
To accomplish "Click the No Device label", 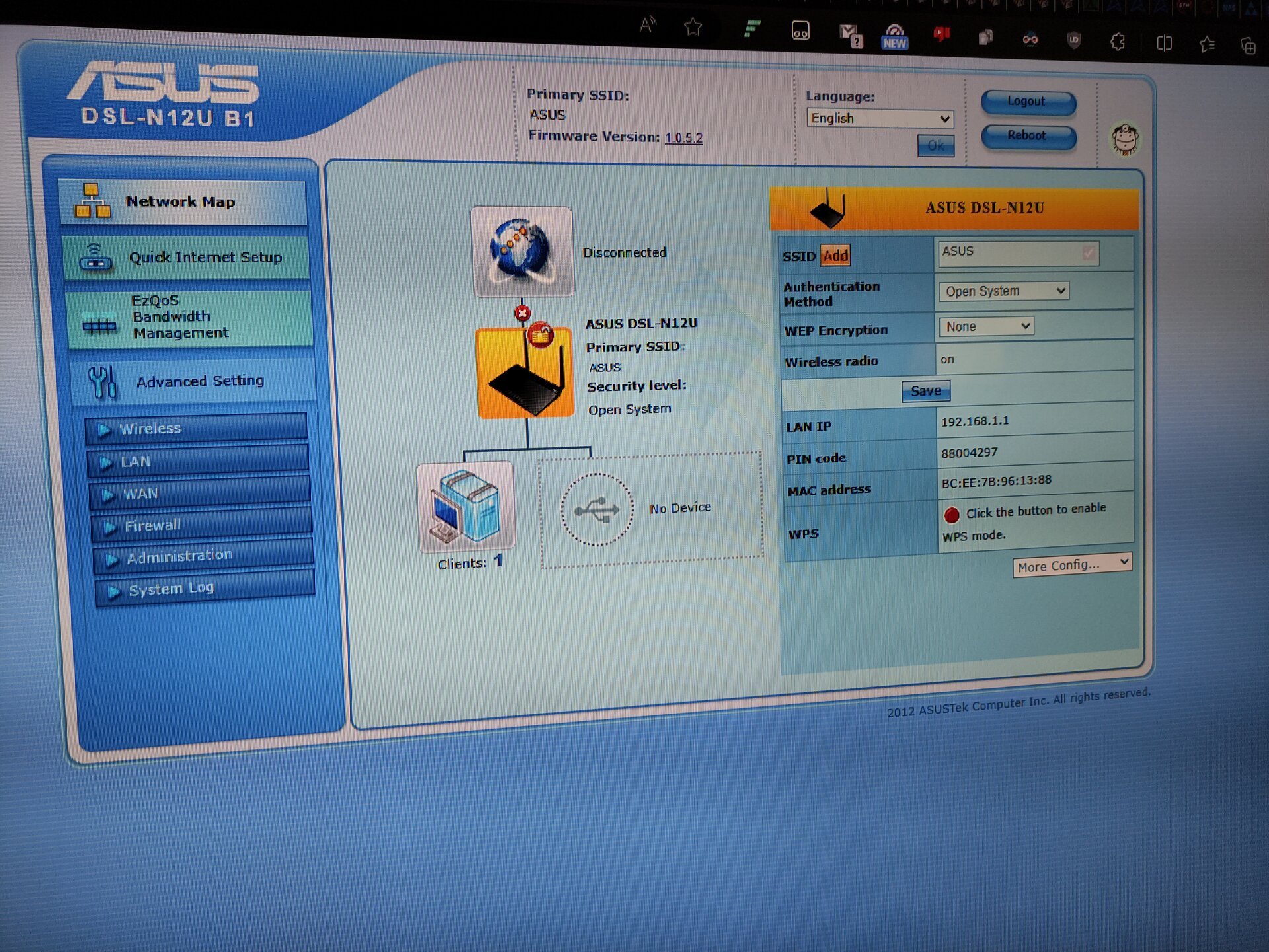I will coord(680,508).
